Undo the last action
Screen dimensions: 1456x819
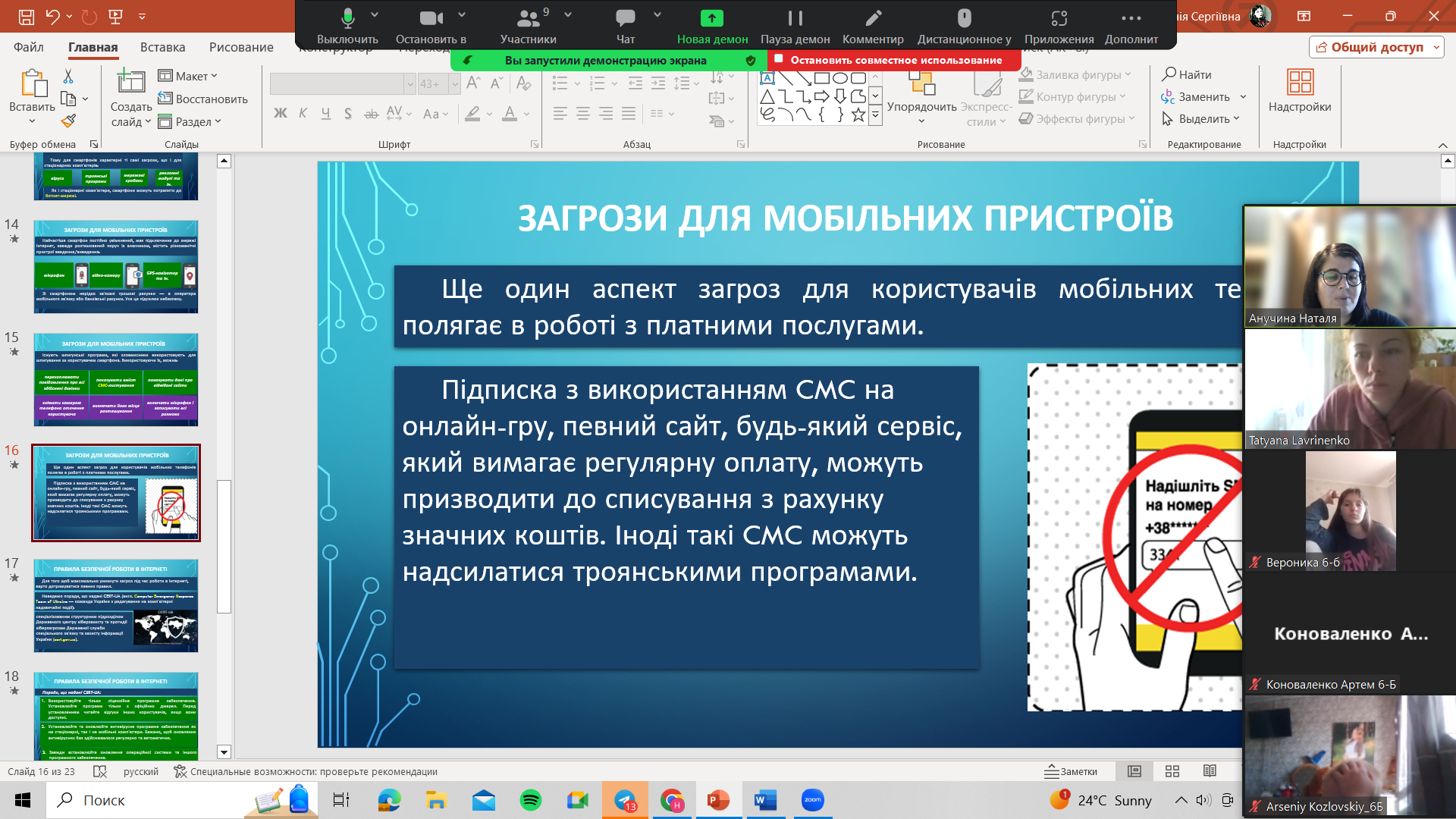(x=52, y=16)
